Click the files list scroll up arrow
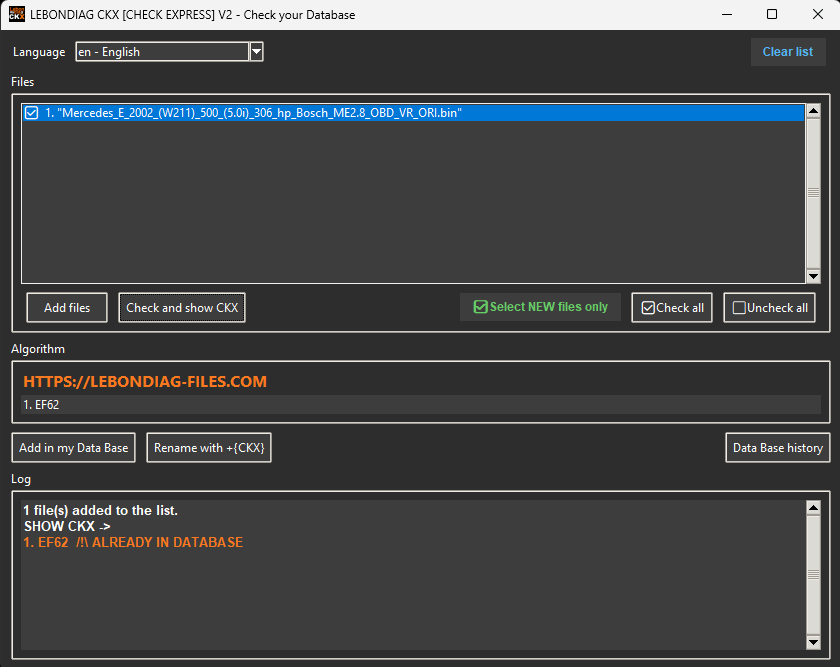Image resolution: width=840 pixels, height=667 pixels. click(813, 111)
